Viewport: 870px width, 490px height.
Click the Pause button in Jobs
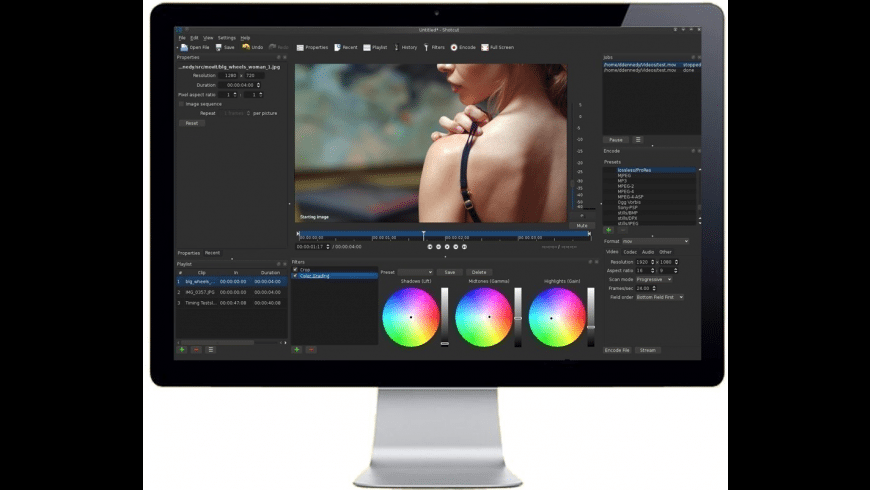pos(616,140)
